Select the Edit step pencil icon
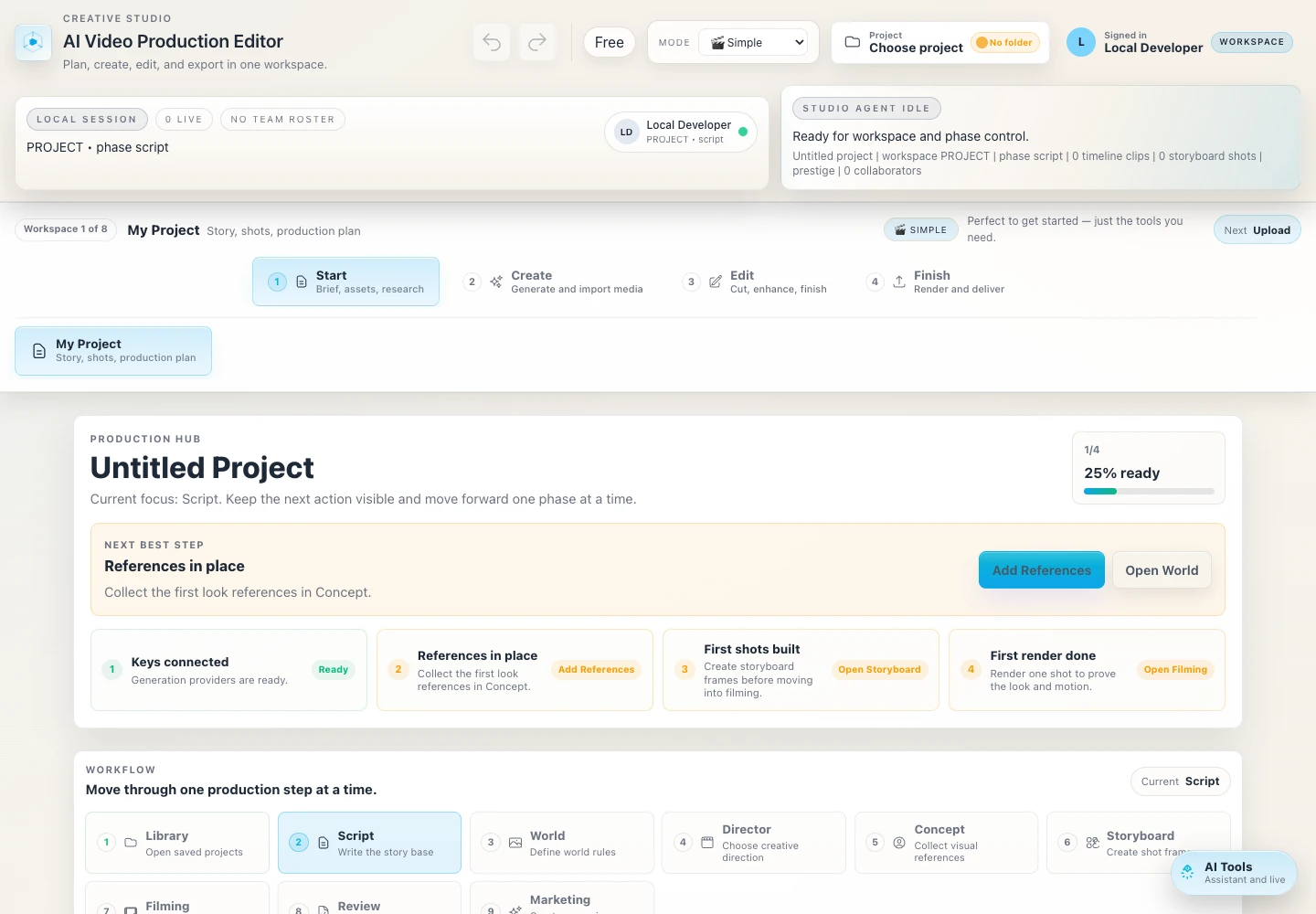Screen dimensions: 1316x914 [x=716, y=282]
